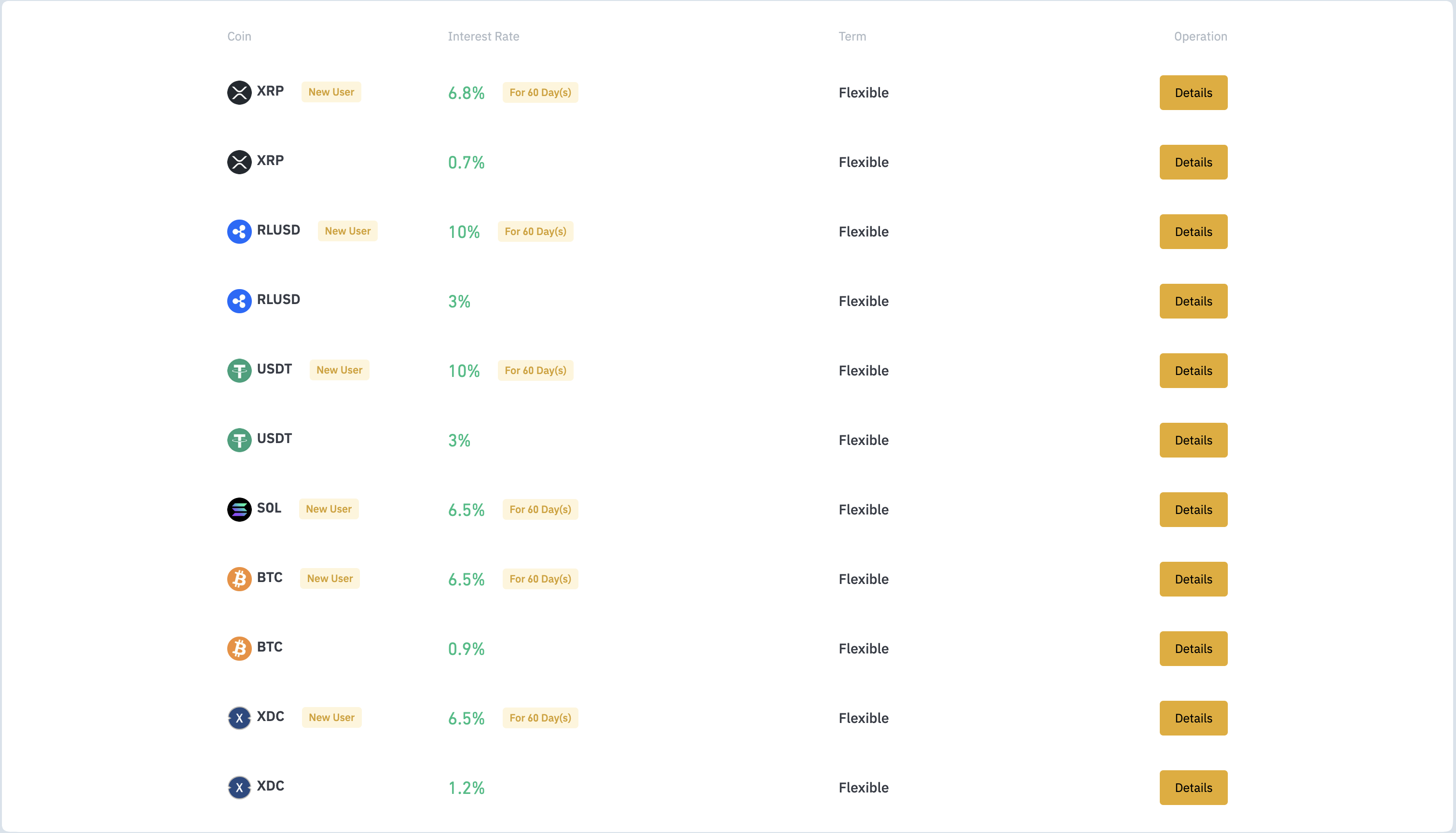Viewport: 1456px width, 833px height.
Task: Open Details for XRP 6.8% new user offer
Action: (x=1194, y=93)
